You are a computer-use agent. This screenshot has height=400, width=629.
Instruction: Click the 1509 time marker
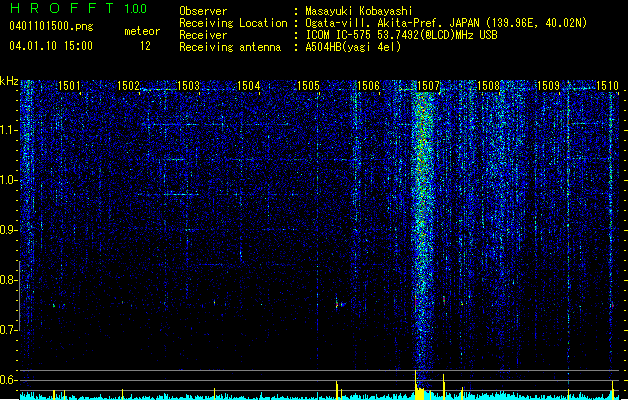[x=548, y=85]
